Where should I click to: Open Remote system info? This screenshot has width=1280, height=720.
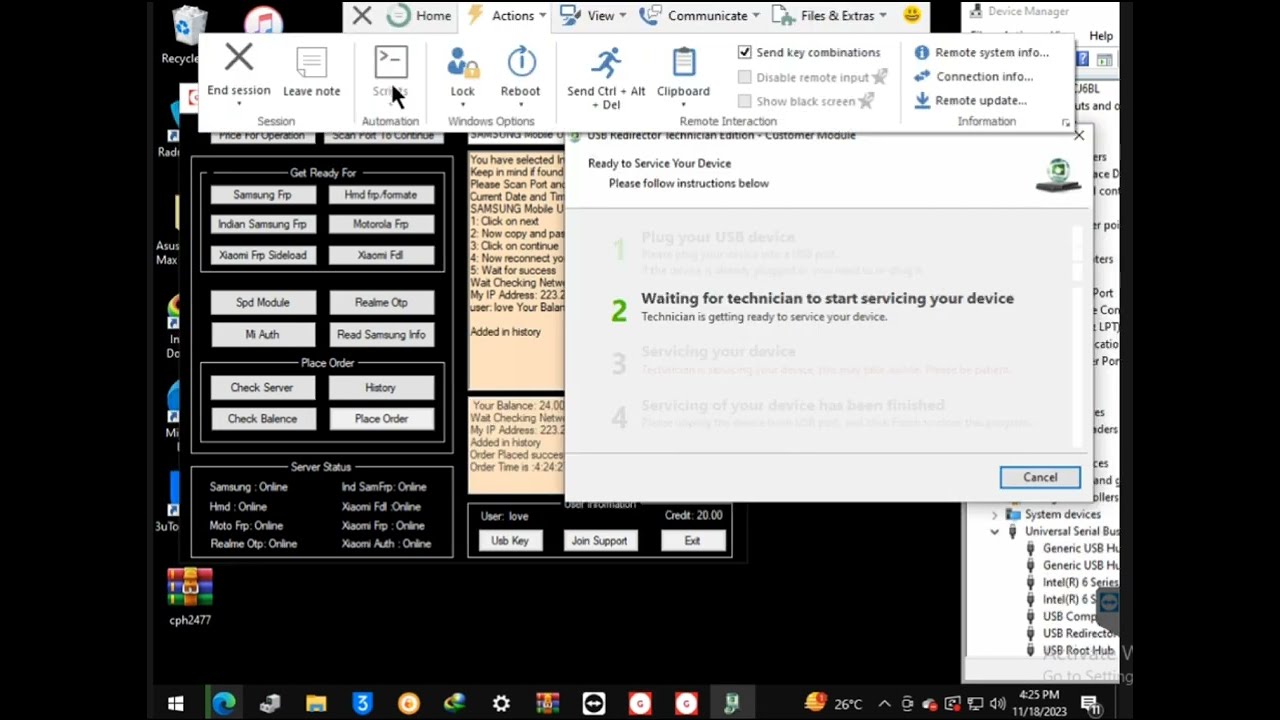[981, 52]
